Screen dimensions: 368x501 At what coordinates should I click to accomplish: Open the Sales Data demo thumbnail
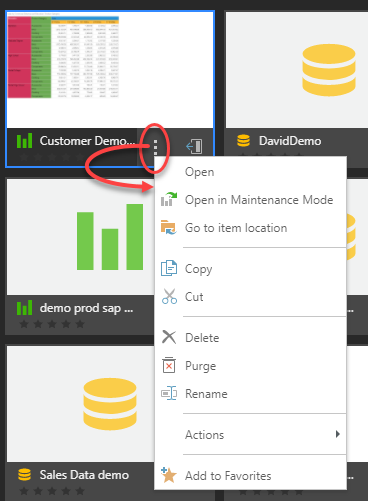tap(80, 404)
